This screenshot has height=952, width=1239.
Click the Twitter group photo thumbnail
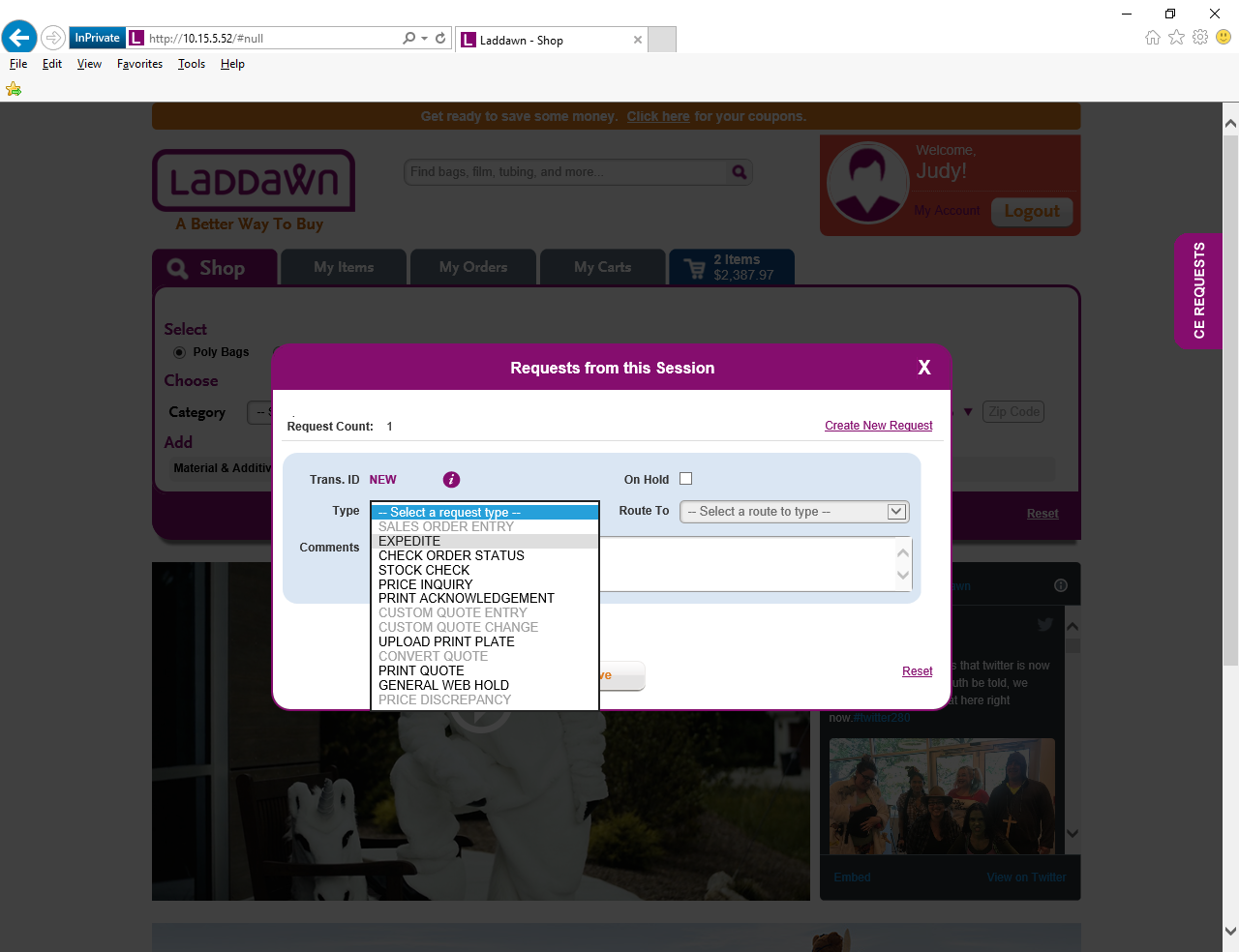coord(942,796)
